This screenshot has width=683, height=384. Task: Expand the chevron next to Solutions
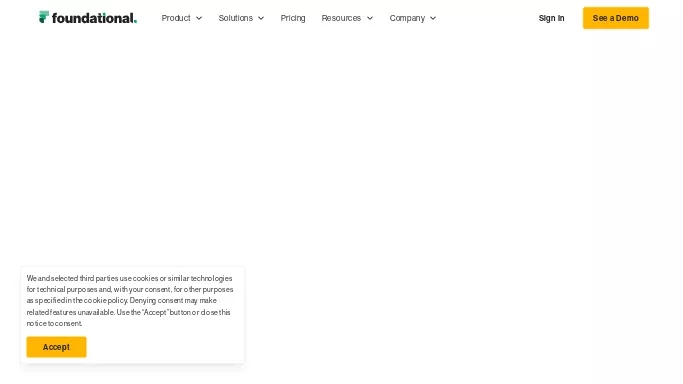point(261,18)
